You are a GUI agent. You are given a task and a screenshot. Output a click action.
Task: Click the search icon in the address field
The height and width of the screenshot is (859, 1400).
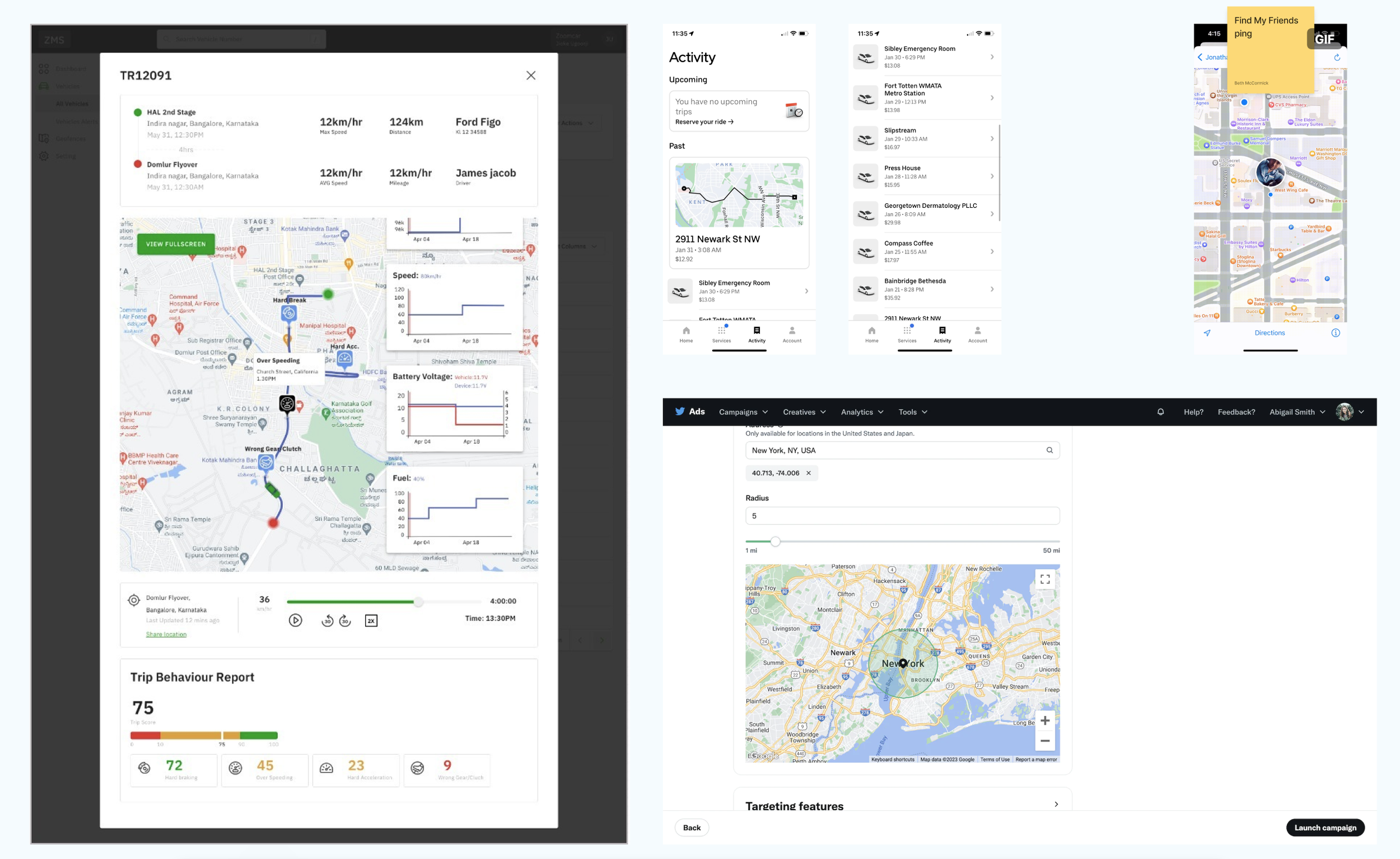tap(1049, 450)
